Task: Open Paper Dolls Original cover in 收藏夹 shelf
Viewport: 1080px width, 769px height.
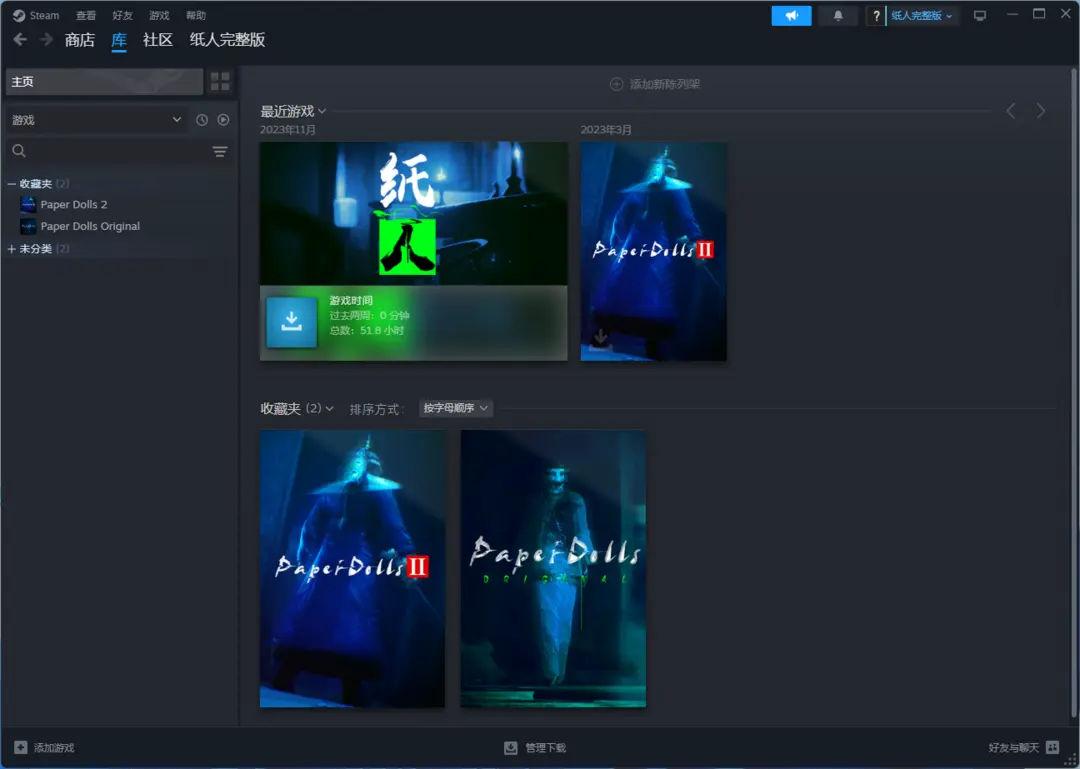Action: 553,568
